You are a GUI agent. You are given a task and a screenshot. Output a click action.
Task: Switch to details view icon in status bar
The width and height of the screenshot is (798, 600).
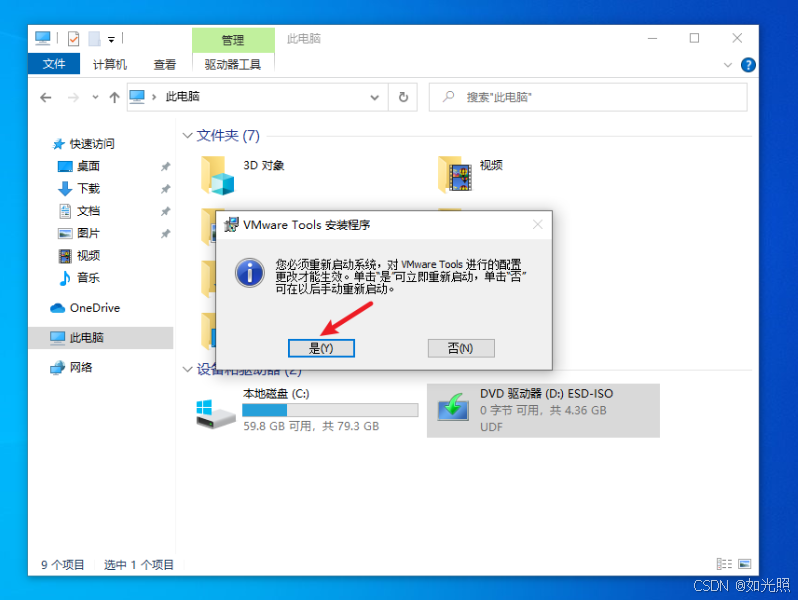point(724,564)
